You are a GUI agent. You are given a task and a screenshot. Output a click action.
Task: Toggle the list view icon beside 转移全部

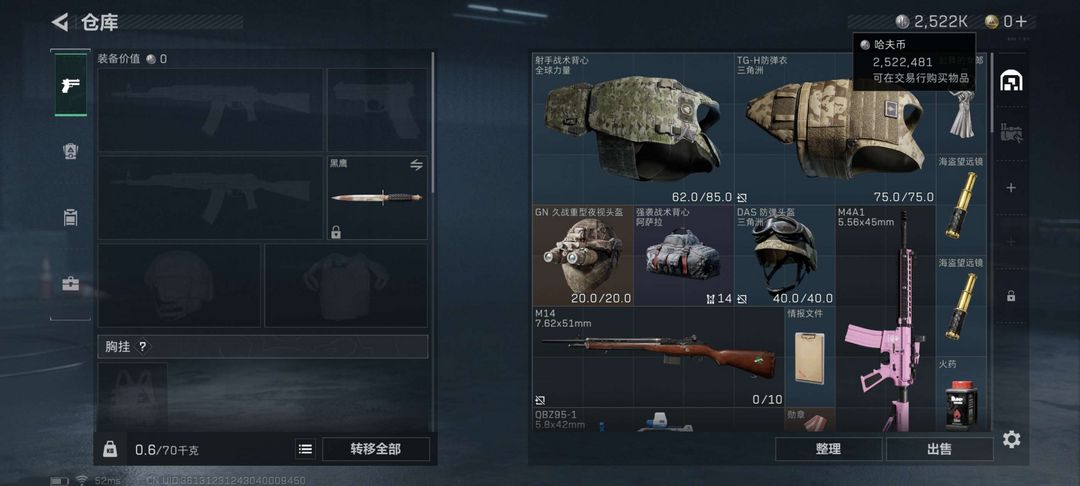point(305,449)
